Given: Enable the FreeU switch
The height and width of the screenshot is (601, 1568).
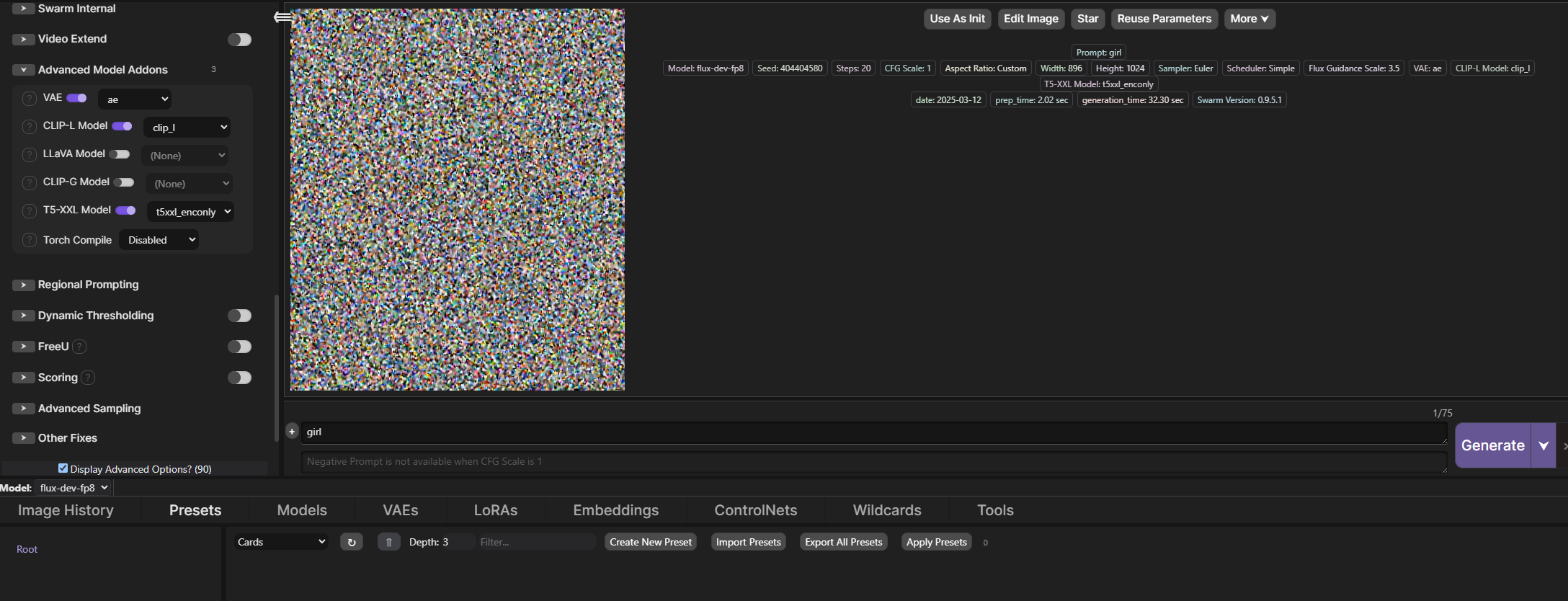Looking at the screenshot, I should [x=240, y=347].
